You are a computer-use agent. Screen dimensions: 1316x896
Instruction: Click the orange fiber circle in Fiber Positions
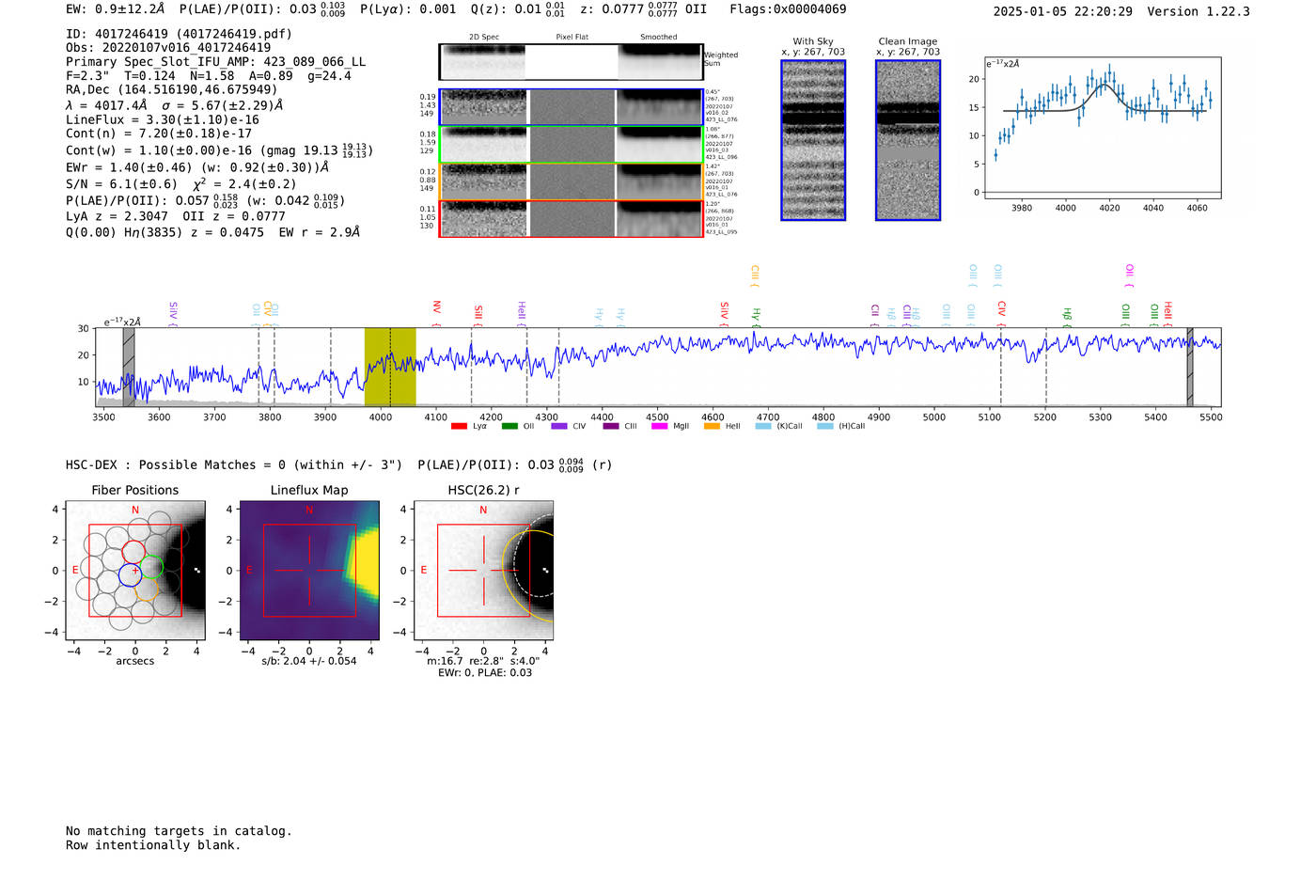(x=147, y=589)
